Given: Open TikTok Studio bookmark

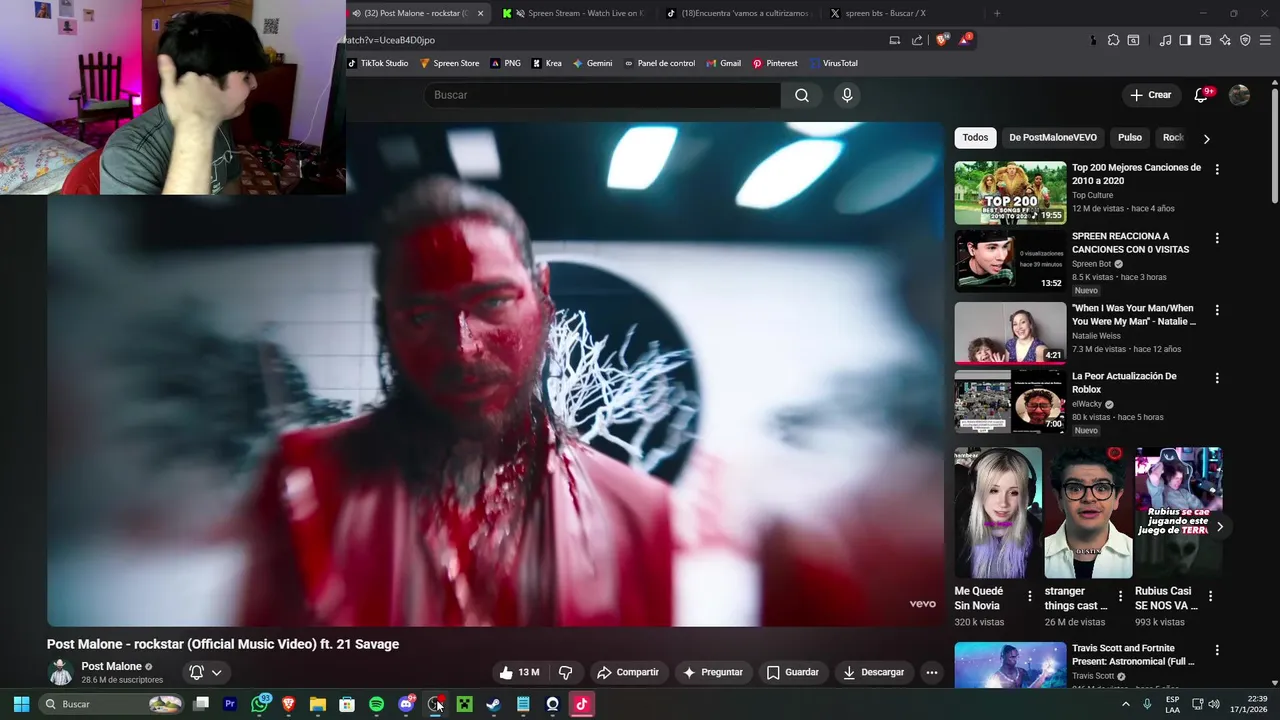Looking at the screenshot, I should [378, 63].
